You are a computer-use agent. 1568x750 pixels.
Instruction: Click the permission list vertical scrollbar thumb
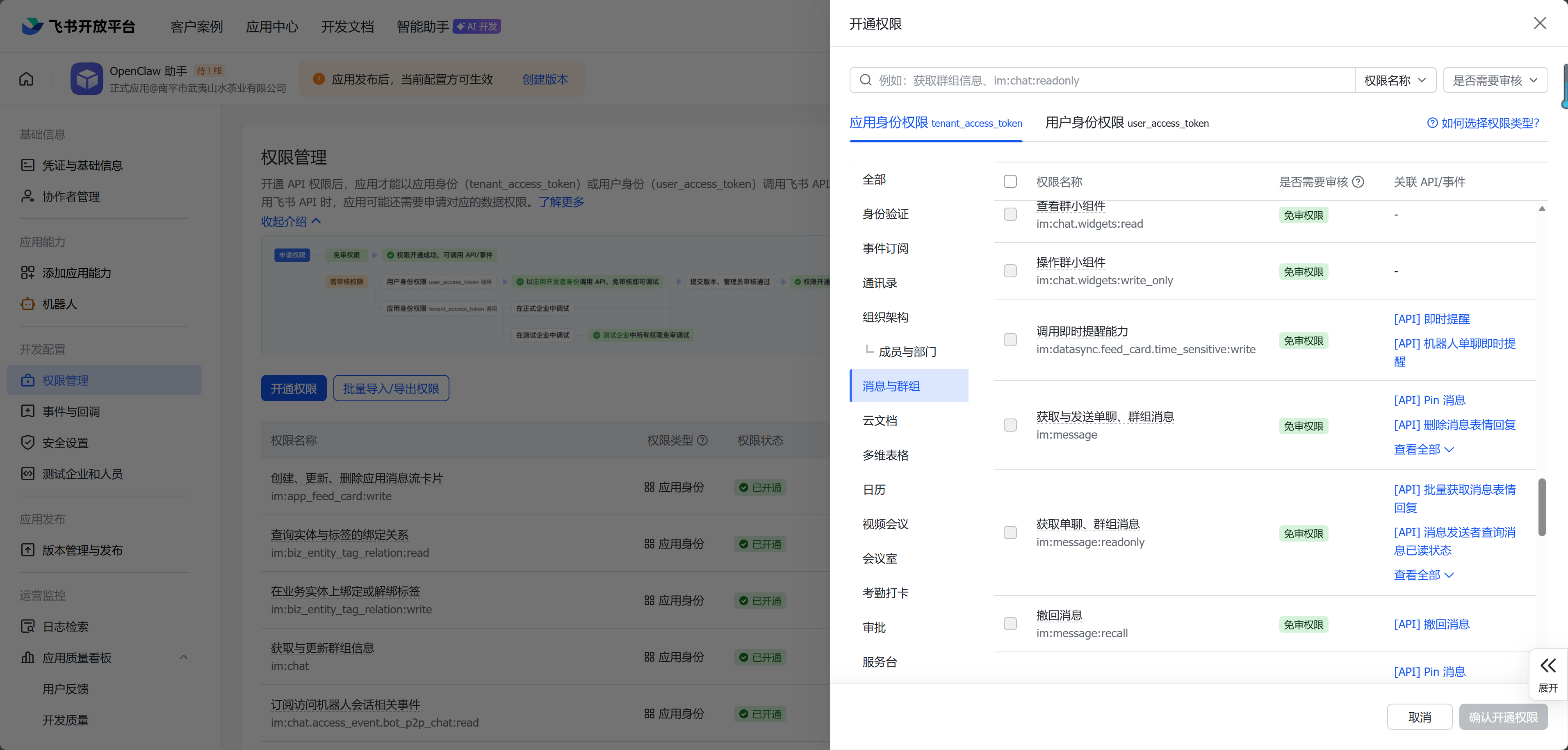click(1541, 507)
